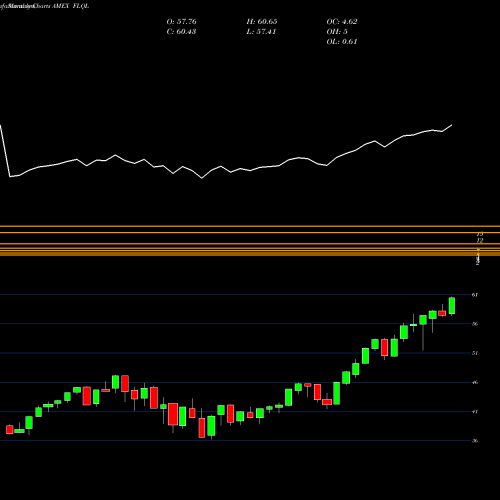Image resolution: width=500 pixels, height=500 pixels.
Task: Click the 41 price axis label
Action: [475, 412]
